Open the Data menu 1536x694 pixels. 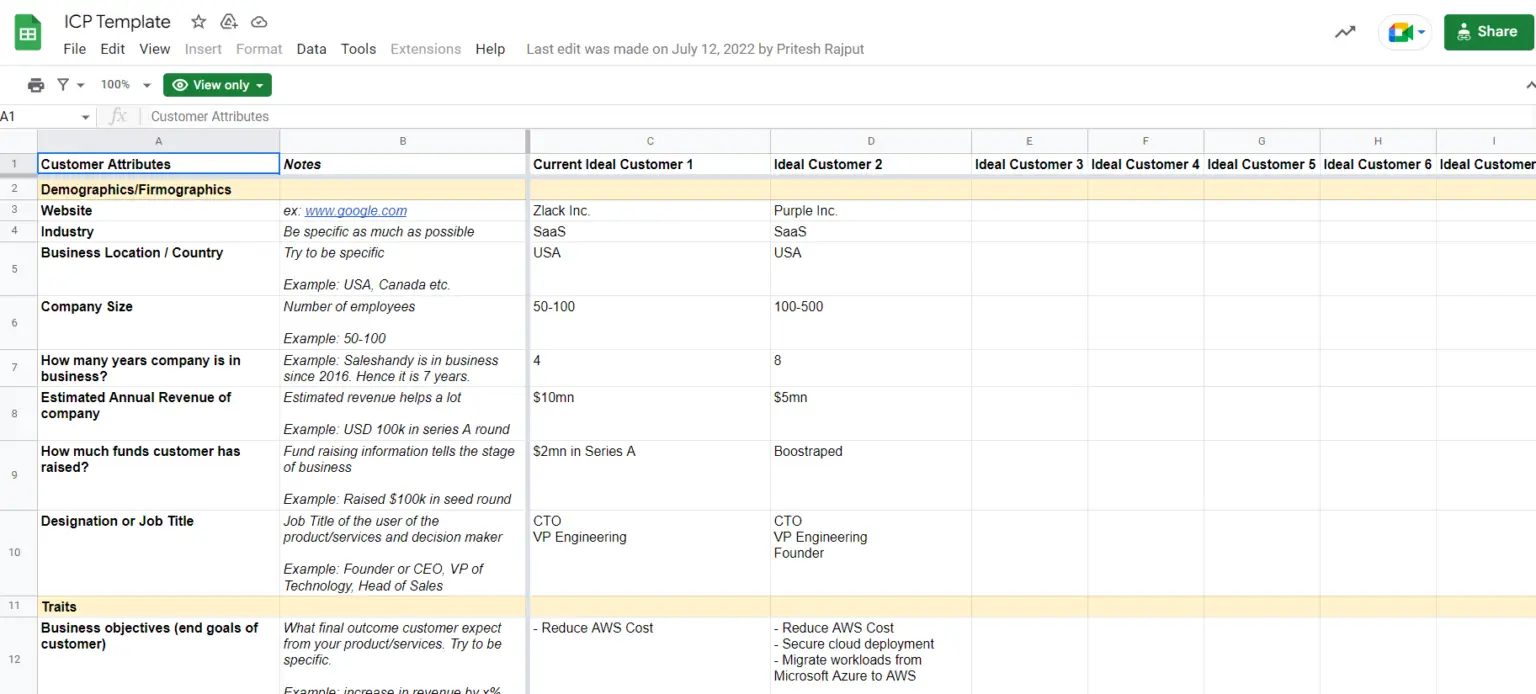pos(311,49)
